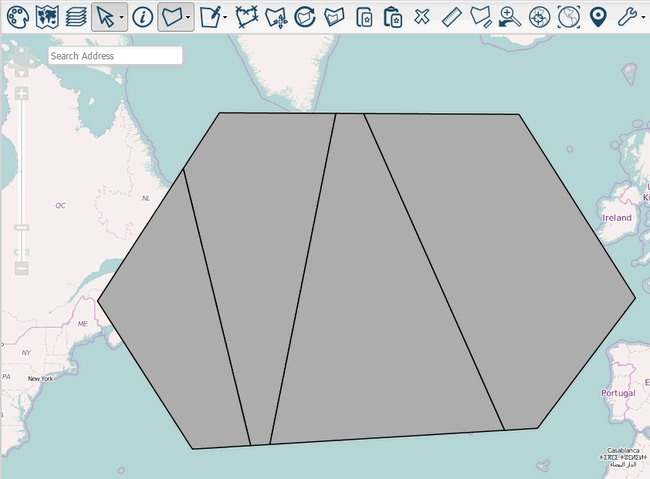Click the zoom to previous extent icon

click(x=510, y=16)
